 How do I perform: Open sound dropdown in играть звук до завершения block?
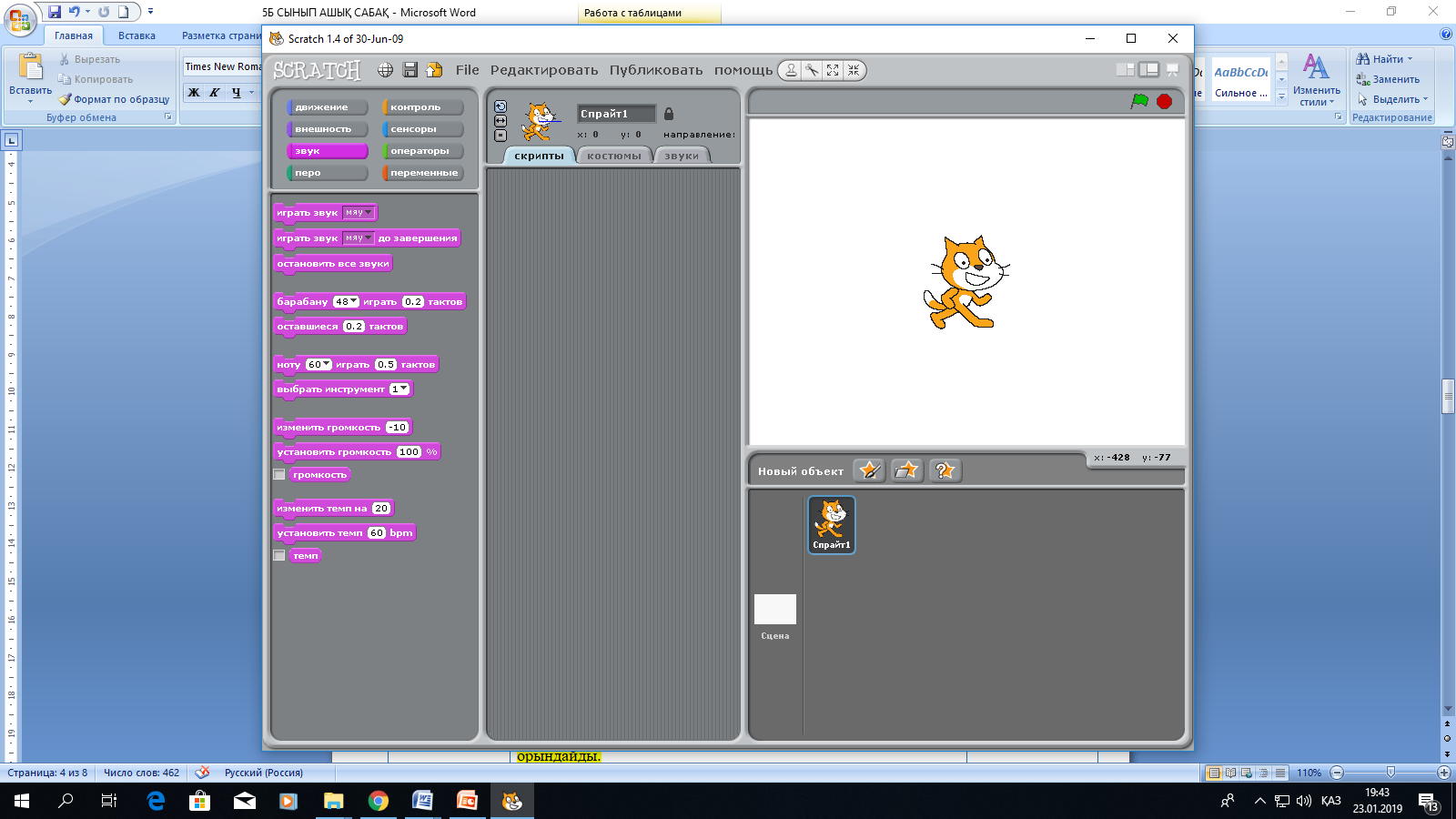coord(359,238)
